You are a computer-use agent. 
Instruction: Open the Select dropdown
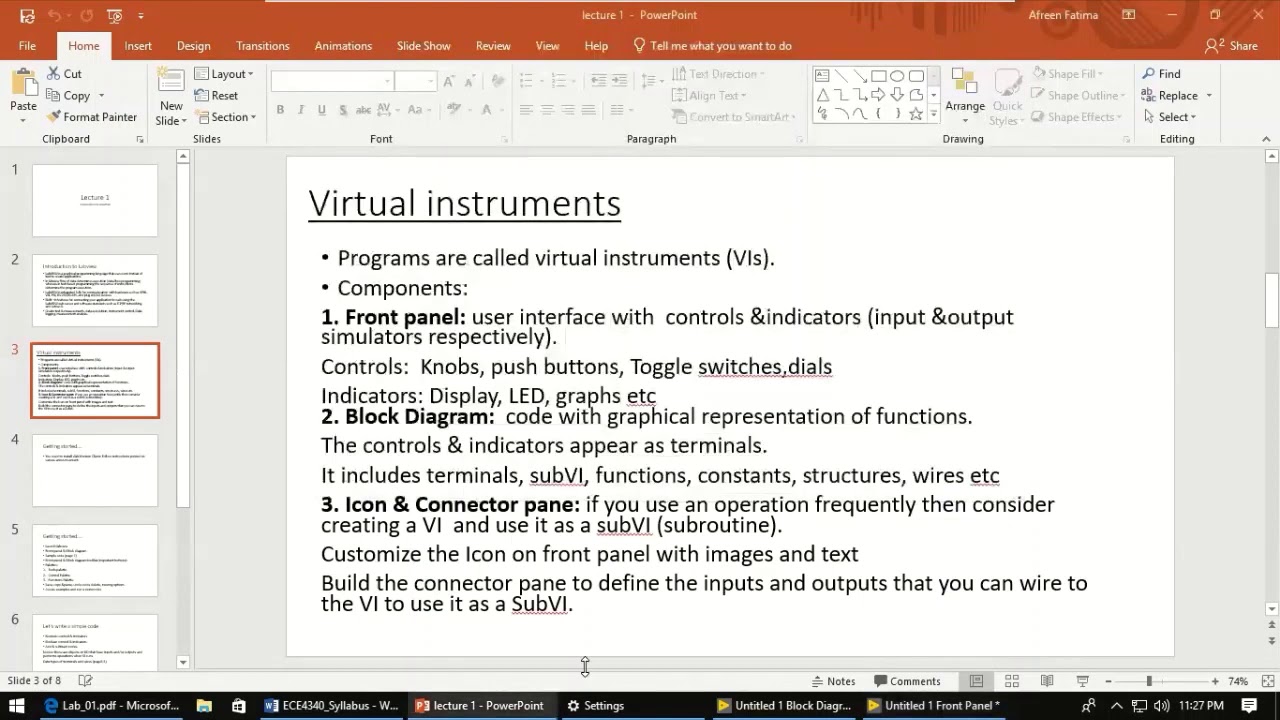click(1168, 117)
